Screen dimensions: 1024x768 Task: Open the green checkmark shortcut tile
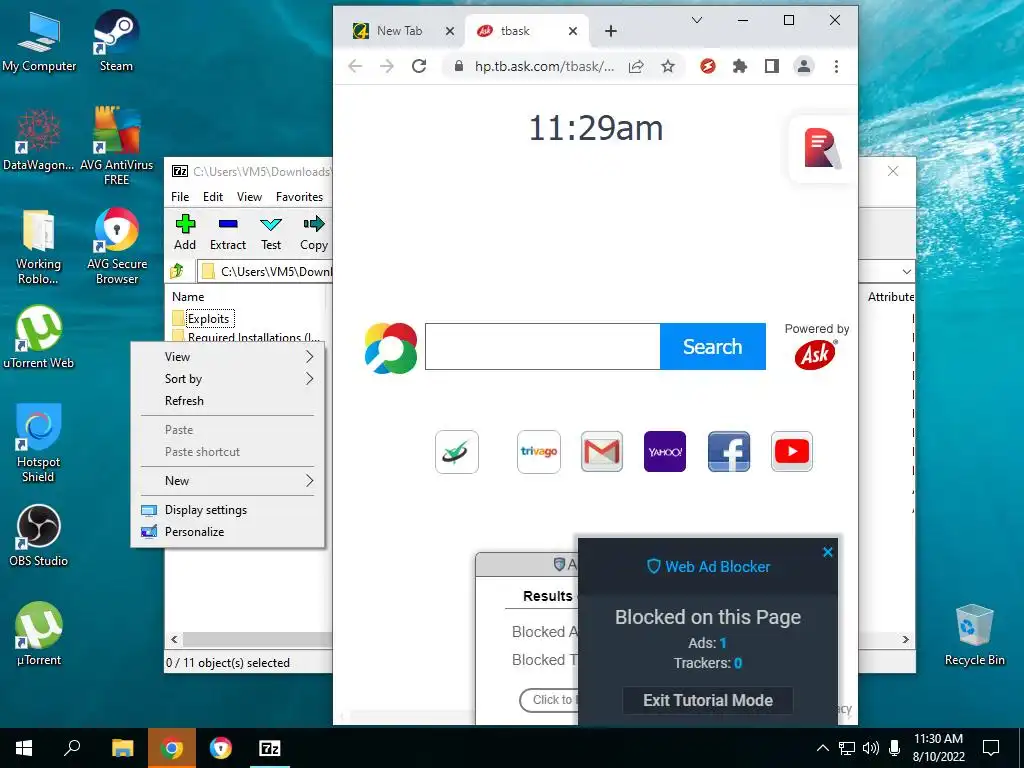click(x=456, y=451)
